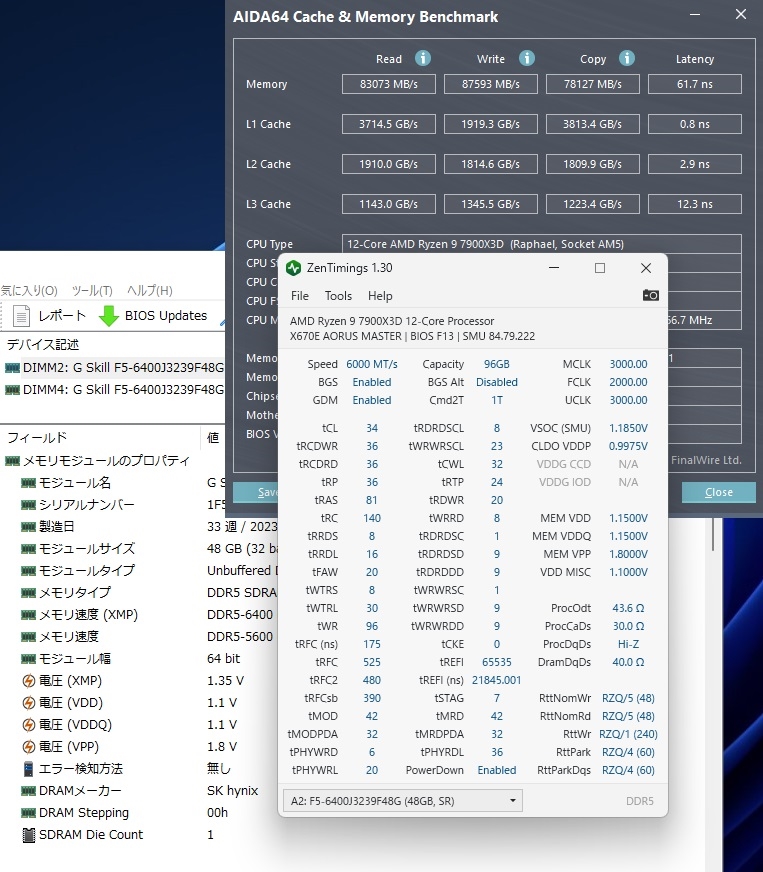Click the green BIOS Updates arrow icon
The image size is (763, 872).
[109, 315]
